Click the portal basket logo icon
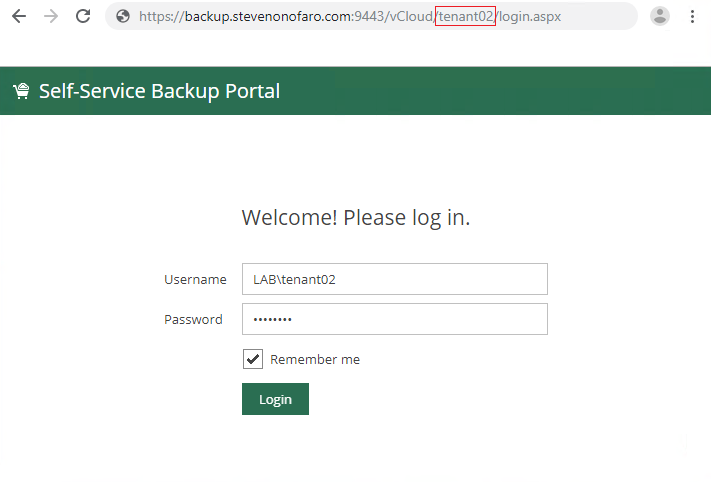This screenshot has width=712, height=482. pos(21,92)
